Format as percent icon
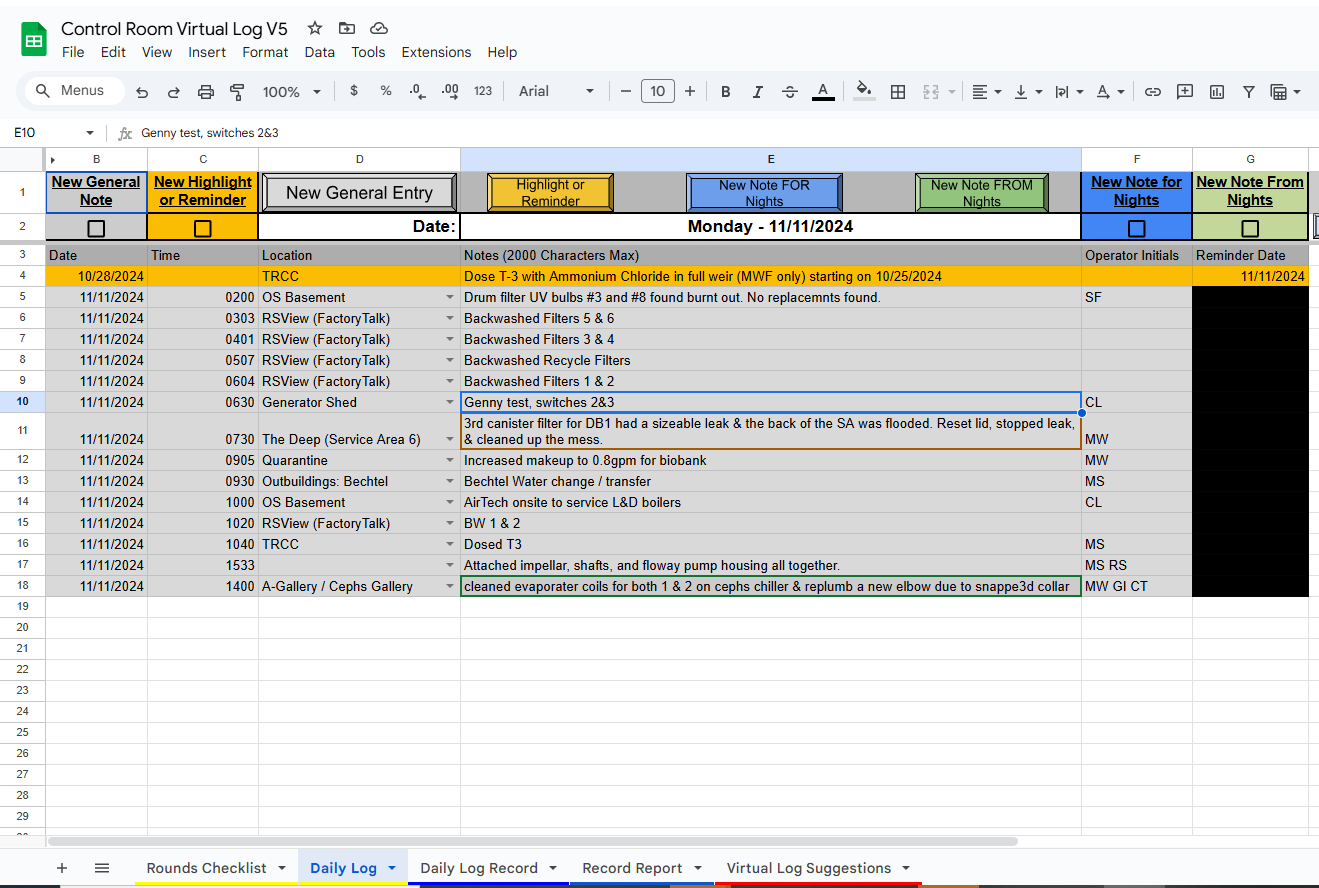 [x=386, y=91]
